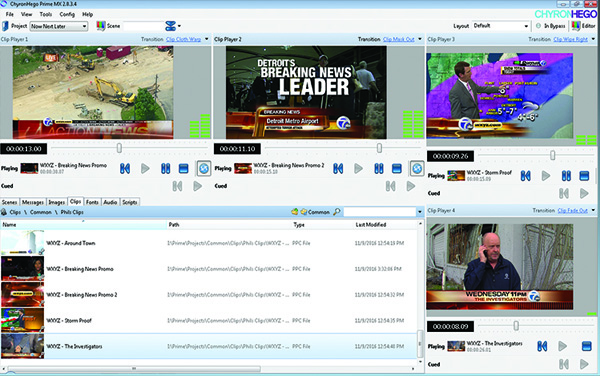Click the search magnifier icon in clips browser
Viewport: 600px width, 376px height.
(x=337, y=212)
